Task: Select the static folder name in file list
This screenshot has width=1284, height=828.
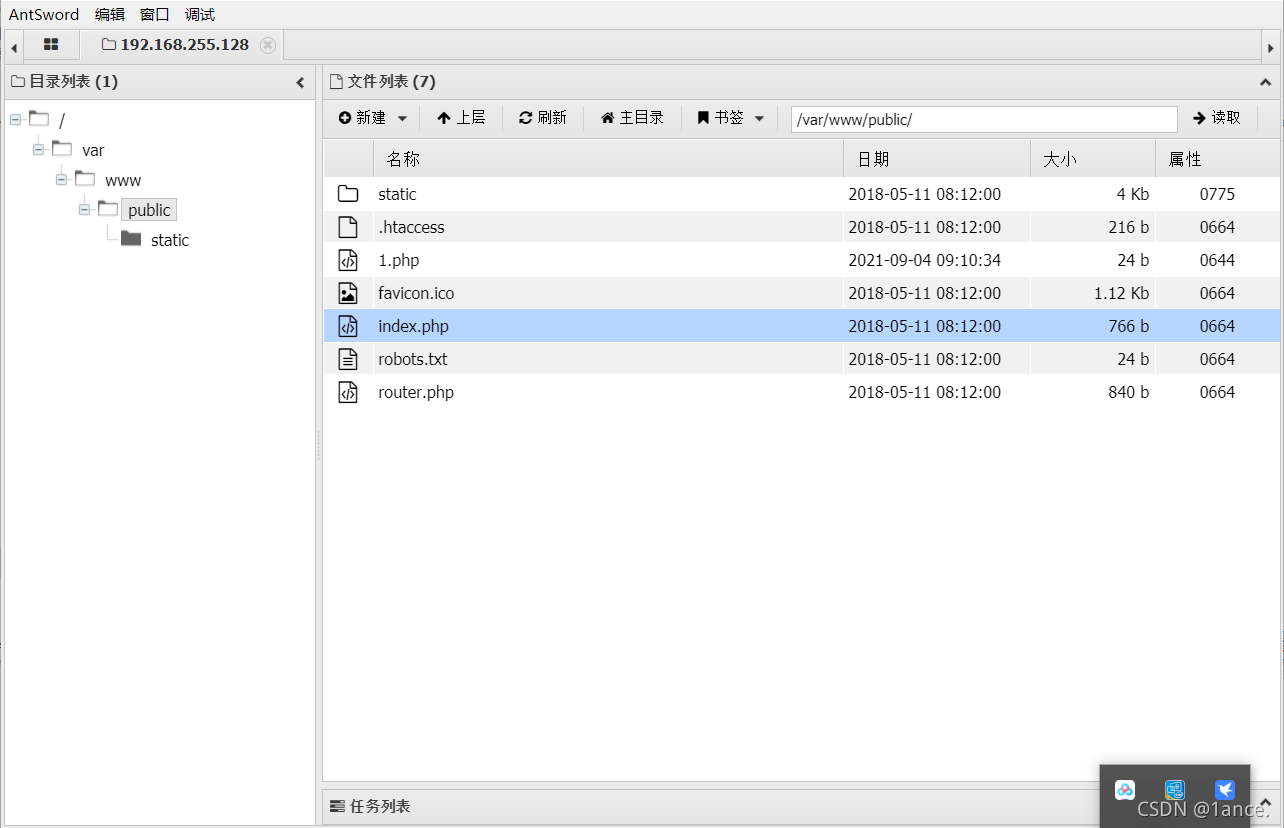Action: point(397,194)
